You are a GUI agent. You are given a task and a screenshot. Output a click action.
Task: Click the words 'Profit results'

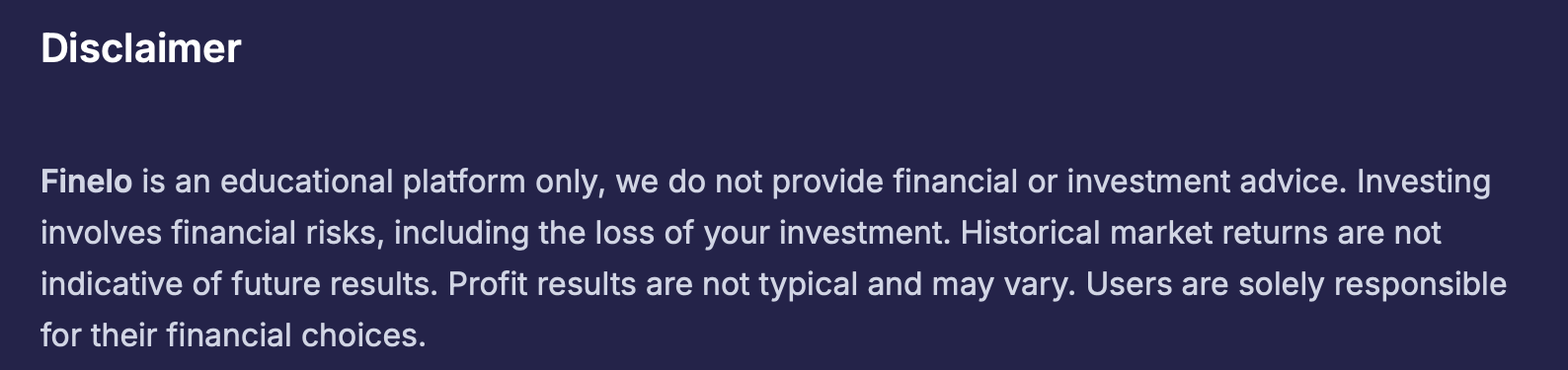click(x=542, y=284)
